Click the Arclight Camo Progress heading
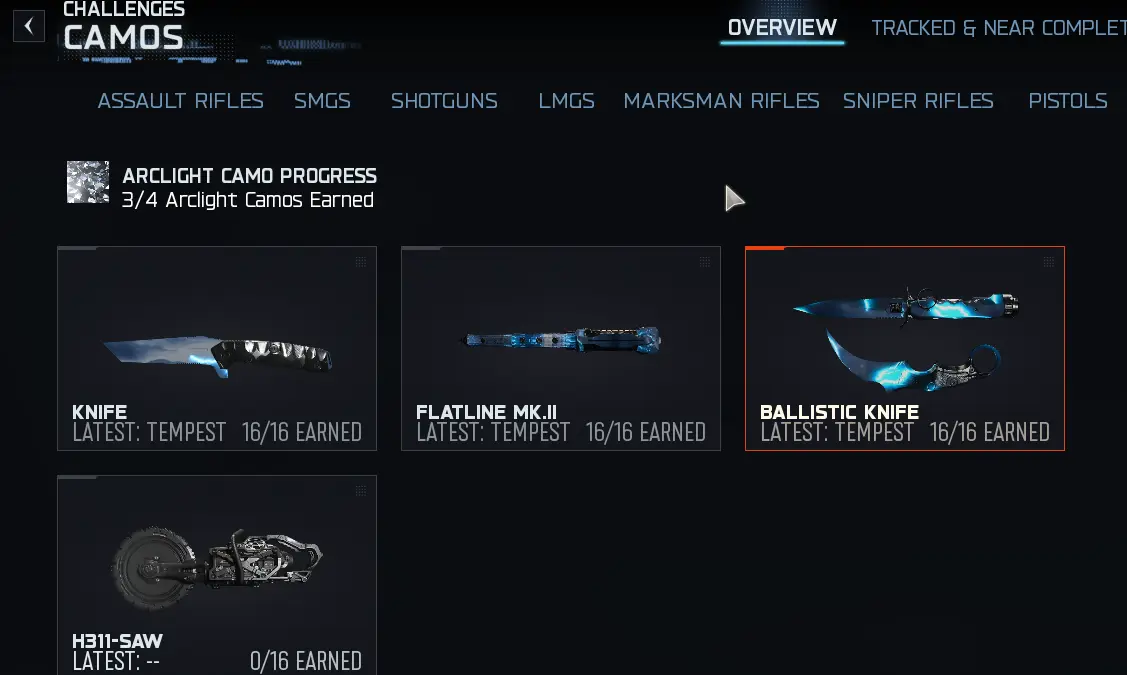The width and height of the screenshot is (1127, 675). pyautogui.click(x=249, y=176)
